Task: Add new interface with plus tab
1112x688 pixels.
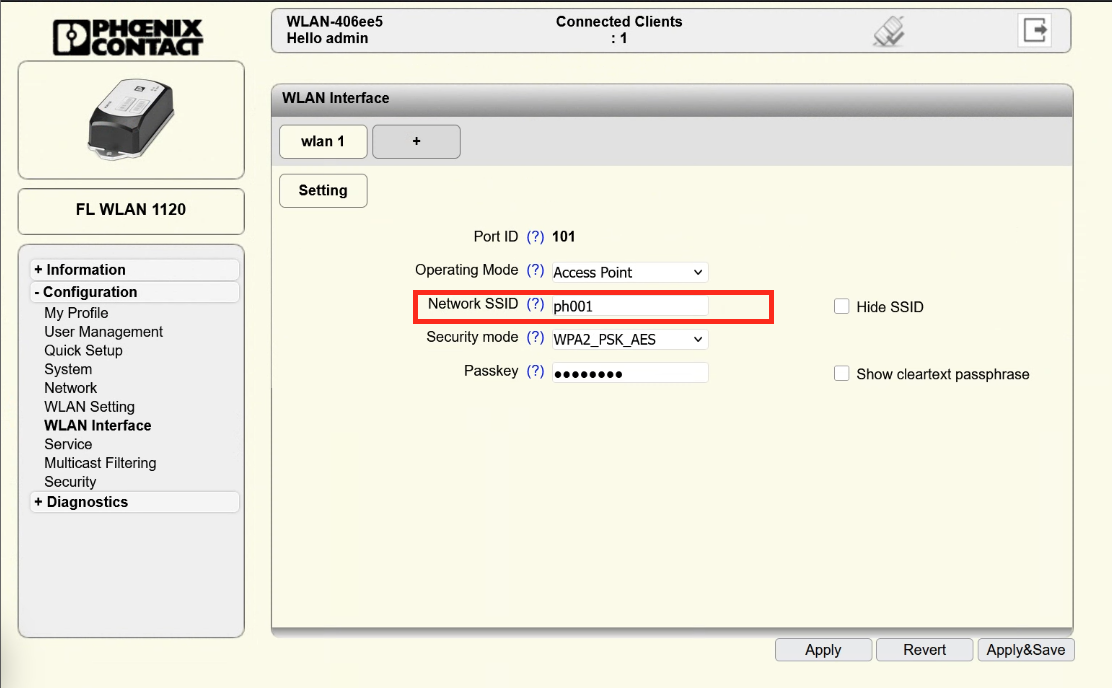Action: click(x=416, y=142)
